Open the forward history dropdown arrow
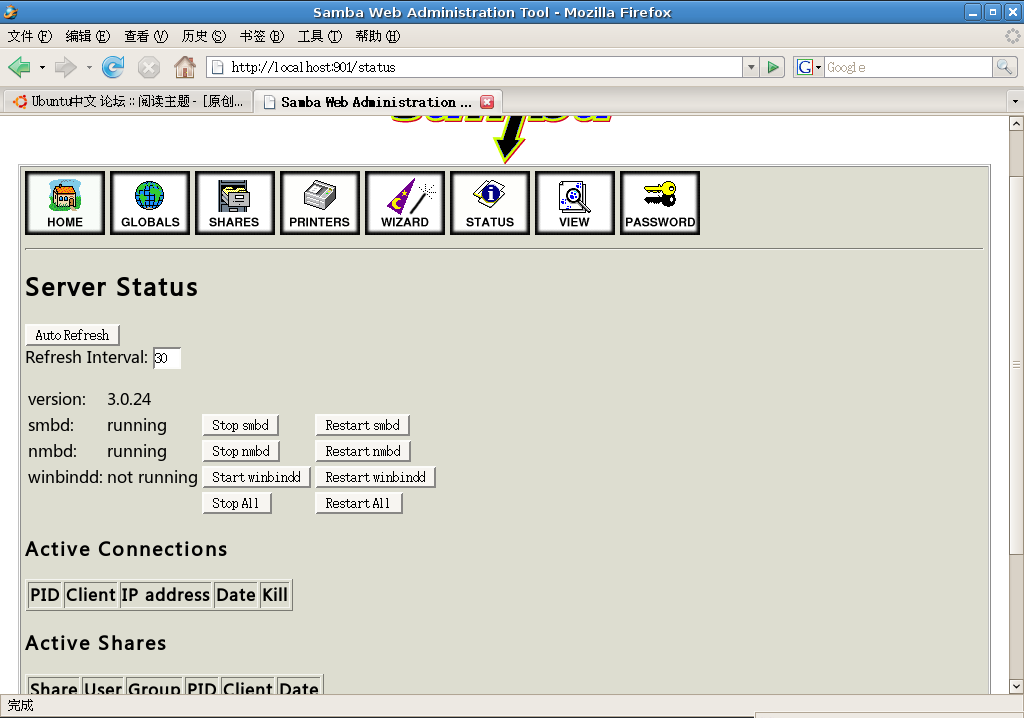The image size is (1024, 718). [89, 67]
